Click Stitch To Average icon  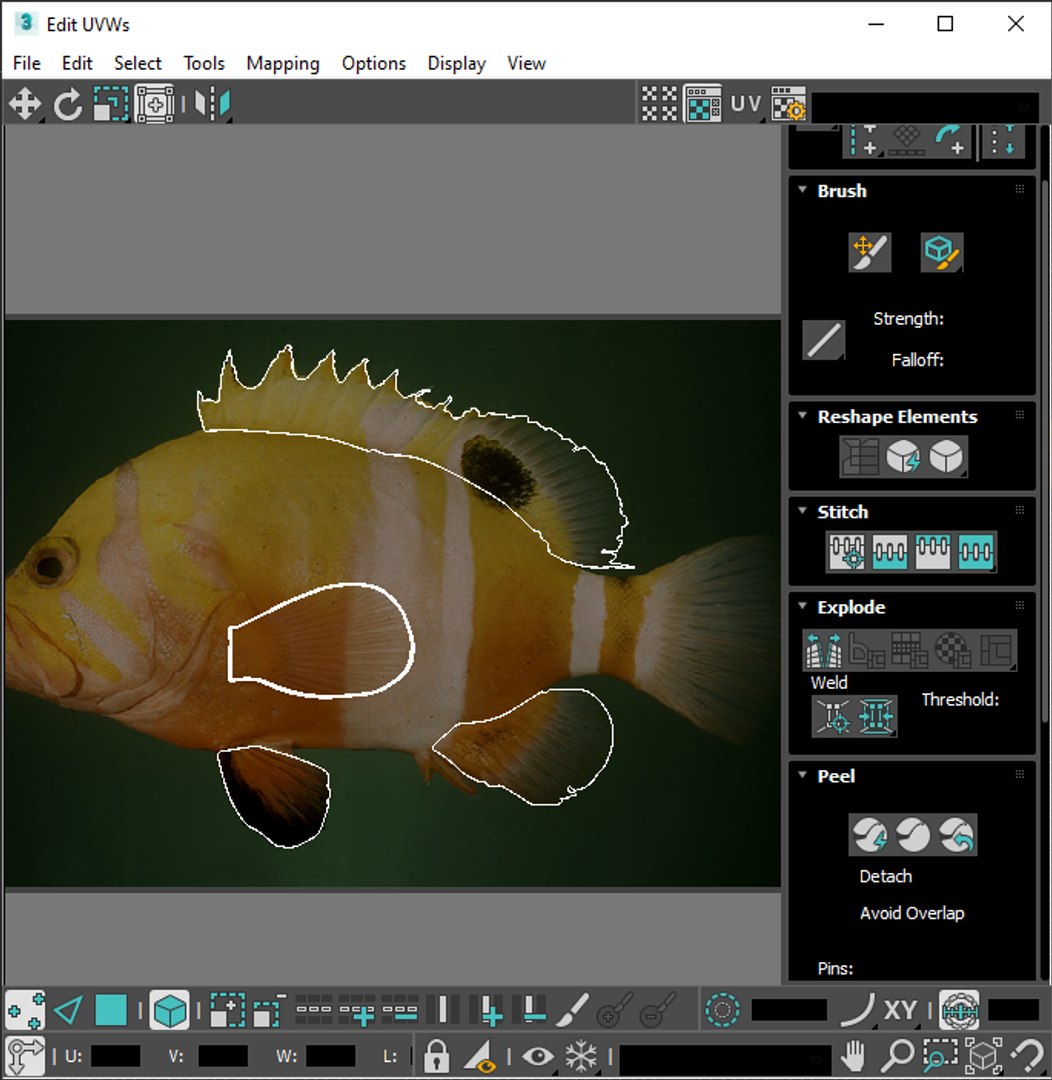[889, 552]
